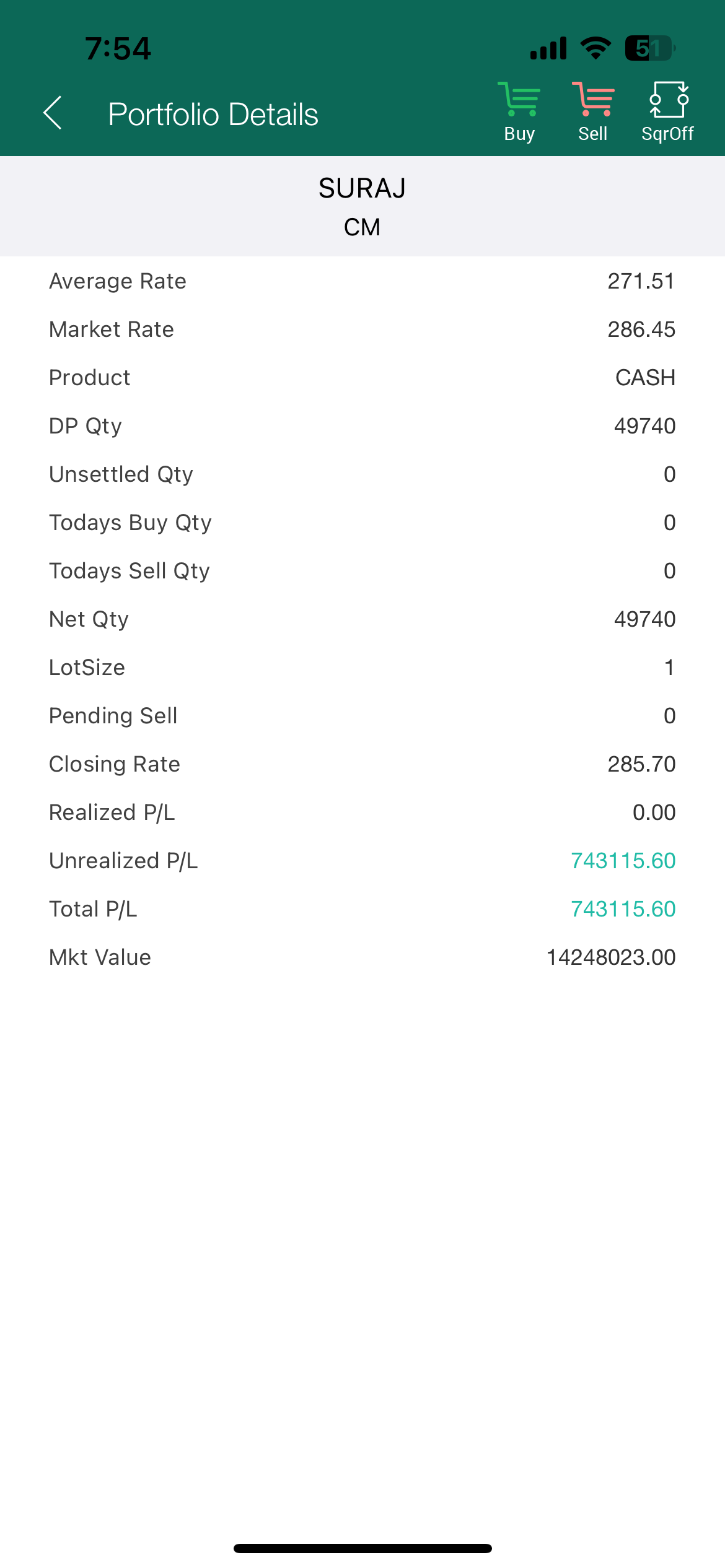Tap the DP Qty row
The height and width of the screenshot is (1568, 725).
point(362,426)
